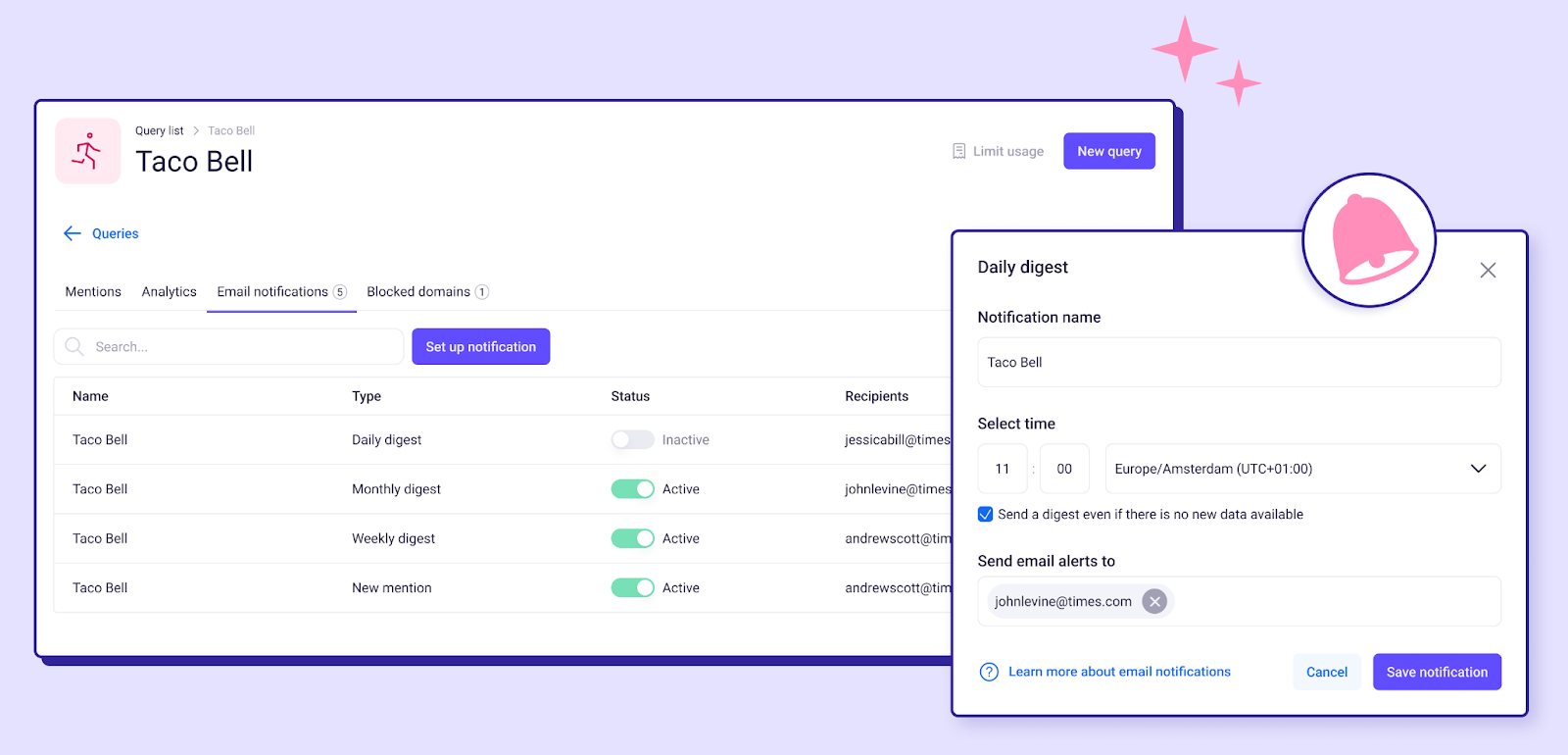Click the back arrow beside Queries
Screen dimensions: 1568x755
coord(73,233)
